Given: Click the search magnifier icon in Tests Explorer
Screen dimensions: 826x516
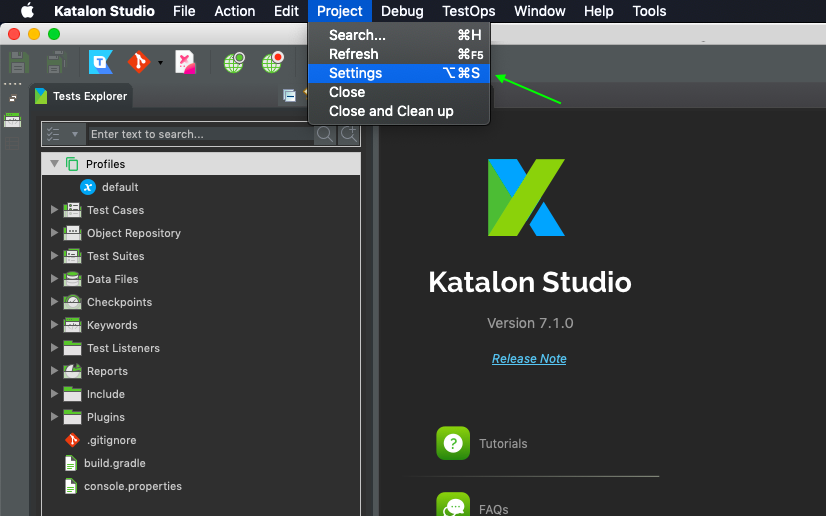Looking at the screenshot, I should pyautogui.click(x=325, y=134).
